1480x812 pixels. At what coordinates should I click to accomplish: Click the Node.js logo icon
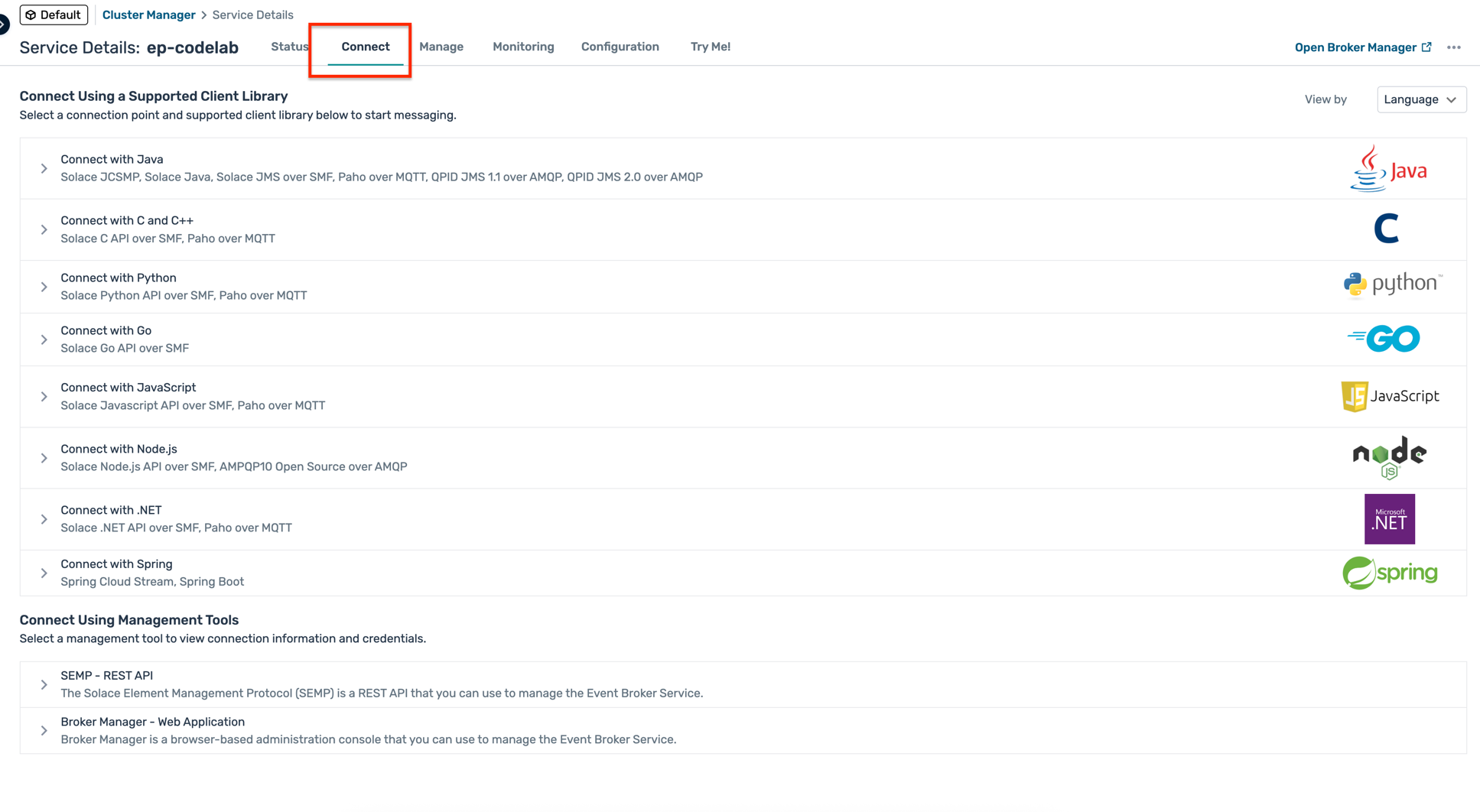tap(1389, 457)
